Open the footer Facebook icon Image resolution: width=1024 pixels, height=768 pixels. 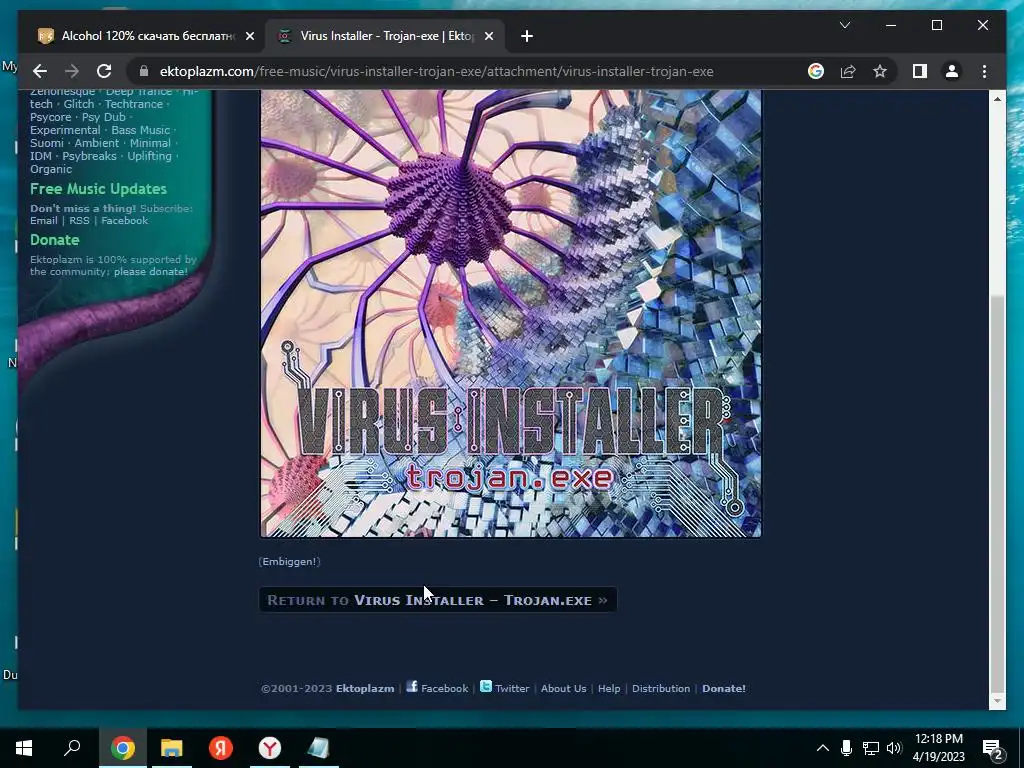tap(412, 686)
